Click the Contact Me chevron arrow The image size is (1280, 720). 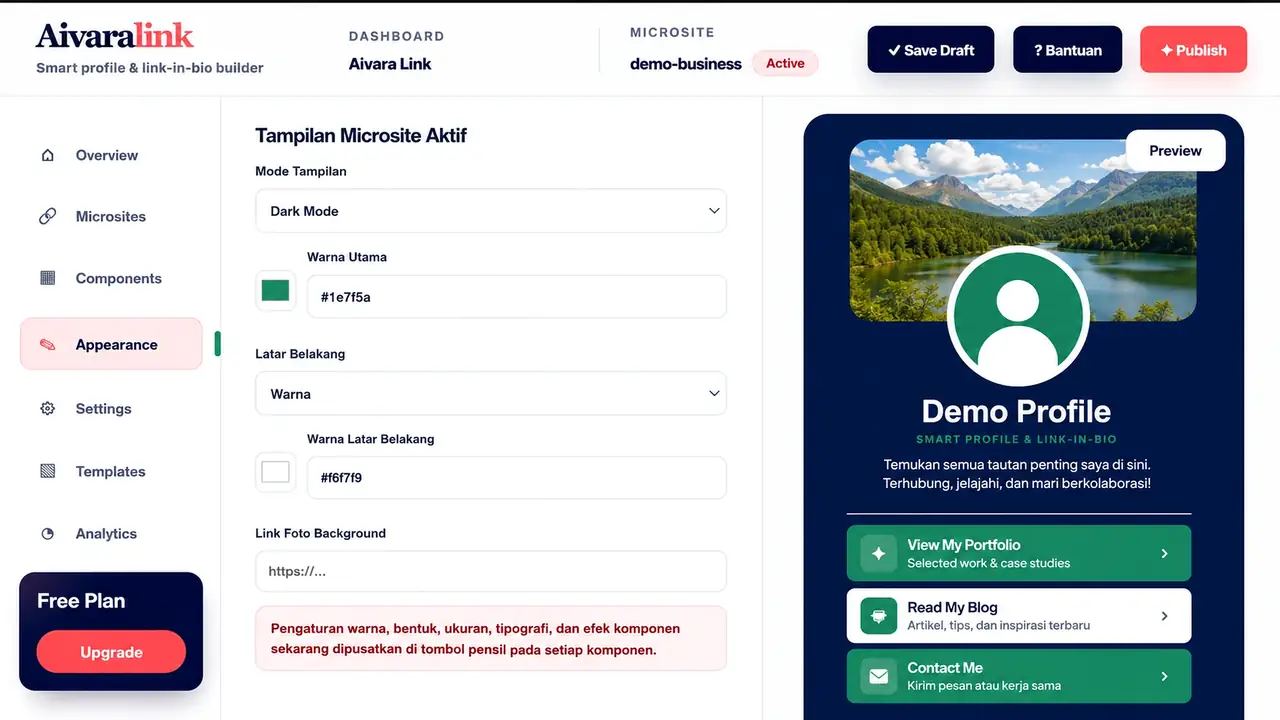click(1164, 676)
